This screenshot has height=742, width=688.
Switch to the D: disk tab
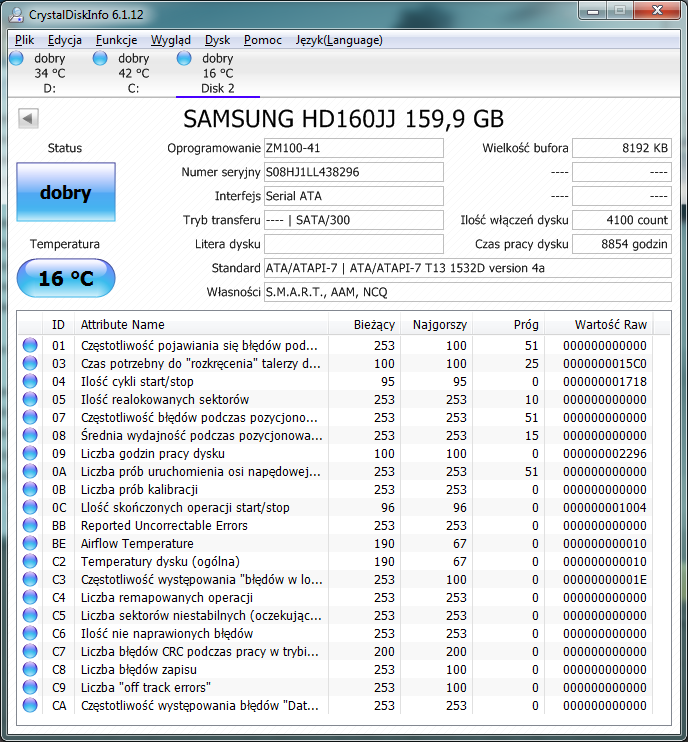click(50, 73)
